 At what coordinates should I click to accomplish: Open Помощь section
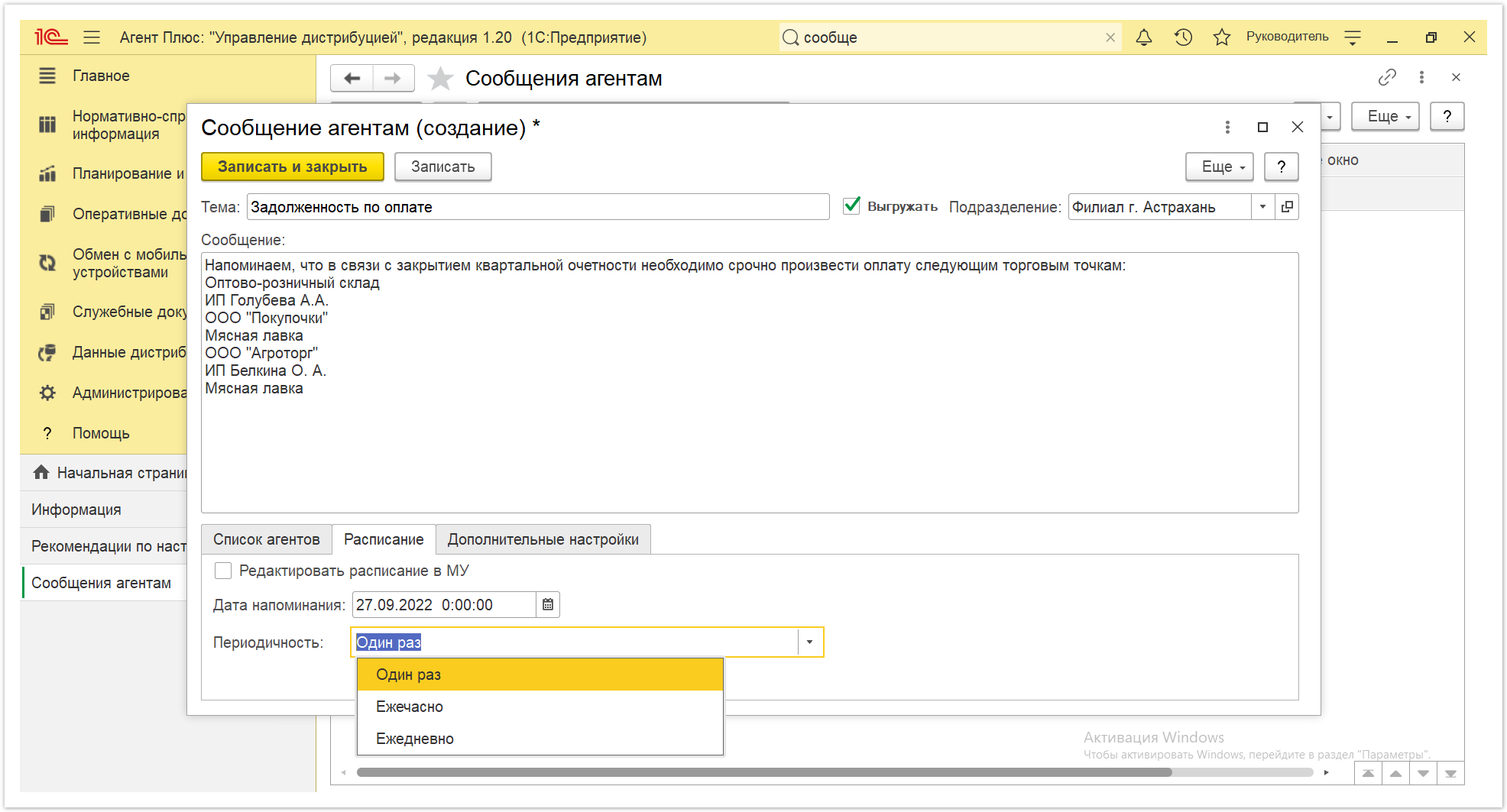[x=100, y=433]
